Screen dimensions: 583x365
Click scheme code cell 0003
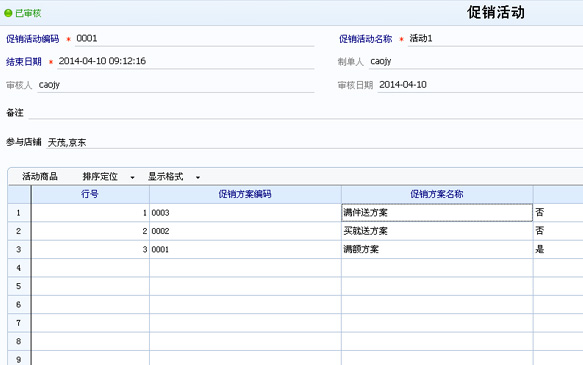(x=245, y=213)
